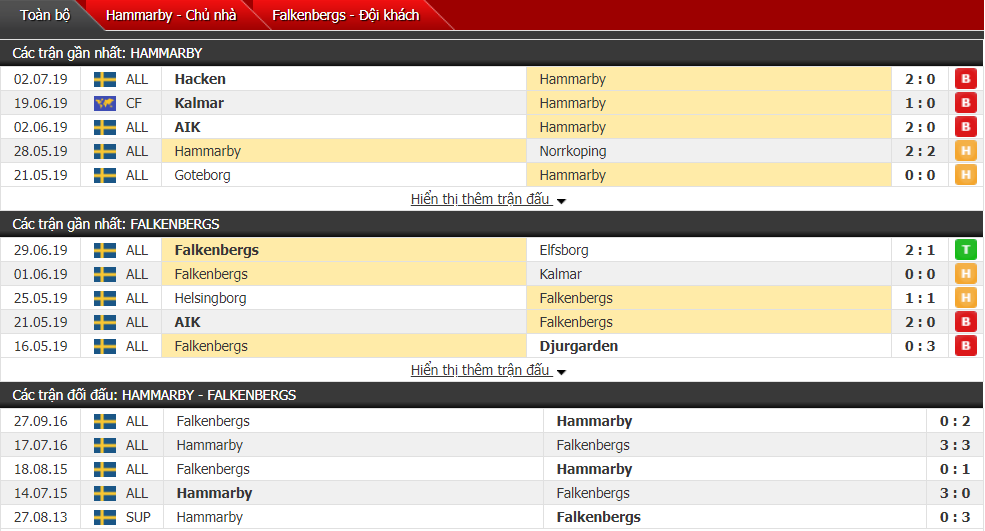Click score 2 : 2 in Norrkoping row
The width and height of the screenshot is (985, 531).
pyautogui.click(x=920, y=151)
